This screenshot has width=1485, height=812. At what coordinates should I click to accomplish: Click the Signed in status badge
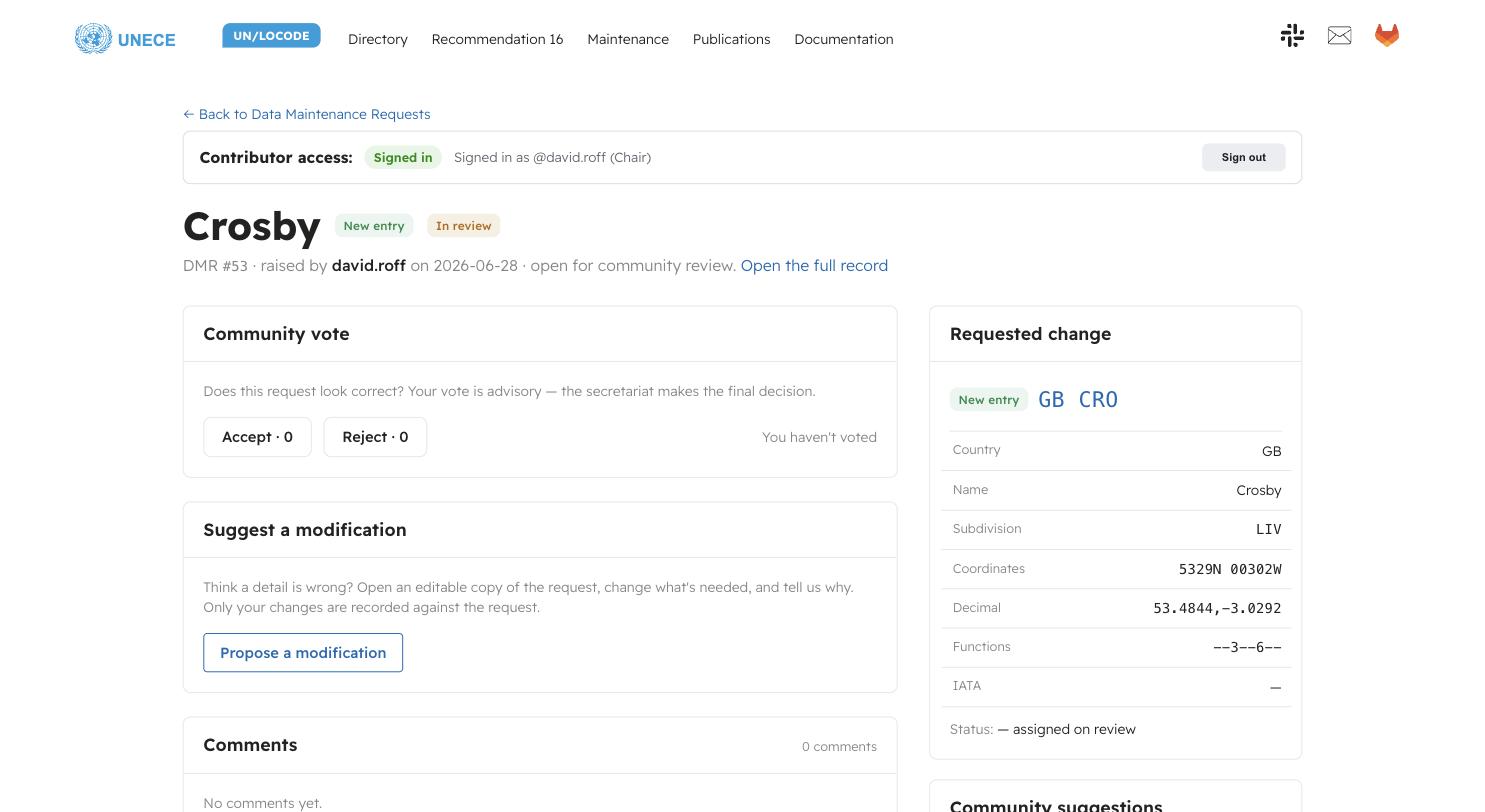coord(403,157)
